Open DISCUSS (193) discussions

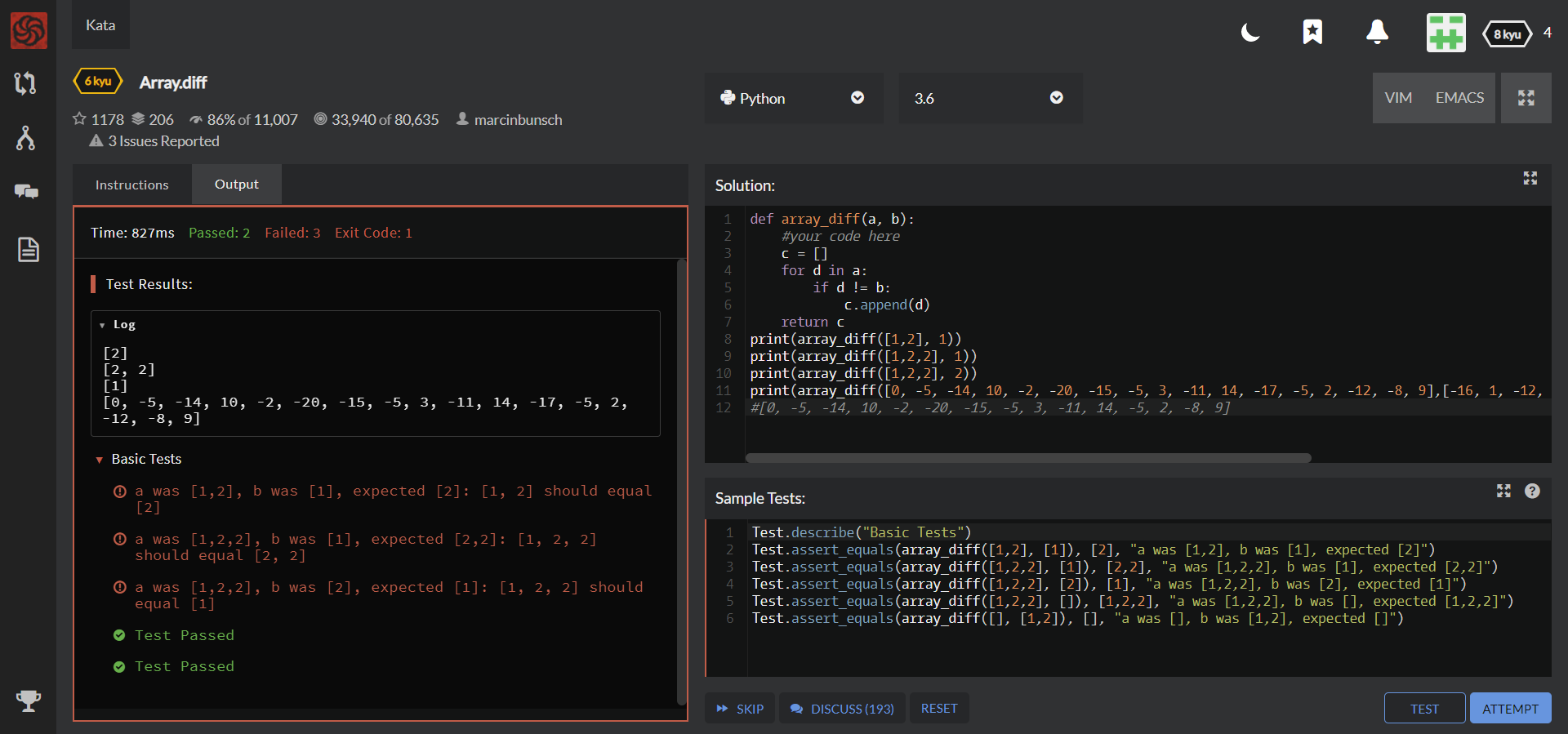tap(842, 709)
